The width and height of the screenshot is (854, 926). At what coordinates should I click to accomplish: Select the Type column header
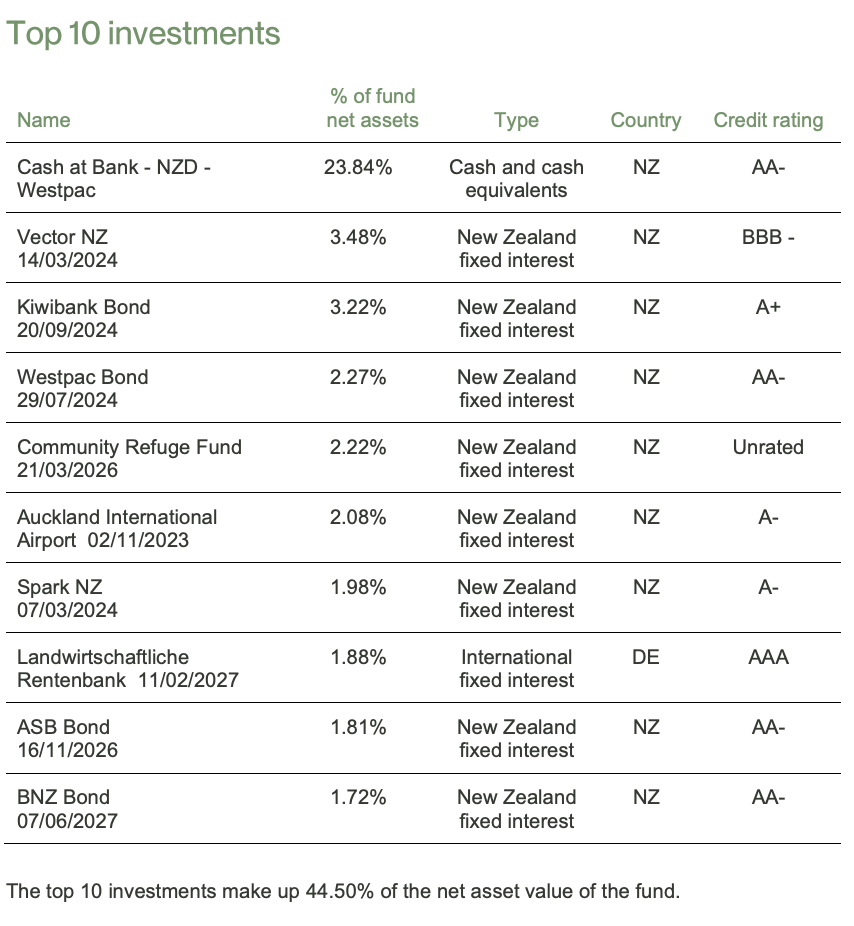pos(516,121)
